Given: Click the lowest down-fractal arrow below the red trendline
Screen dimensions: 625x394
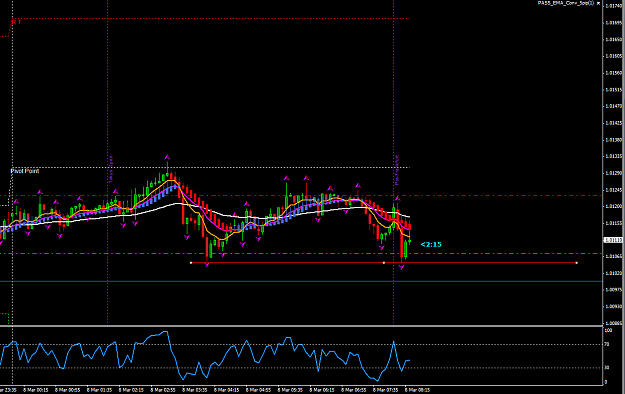Looking at the screenshot, I should pos(401,268).
